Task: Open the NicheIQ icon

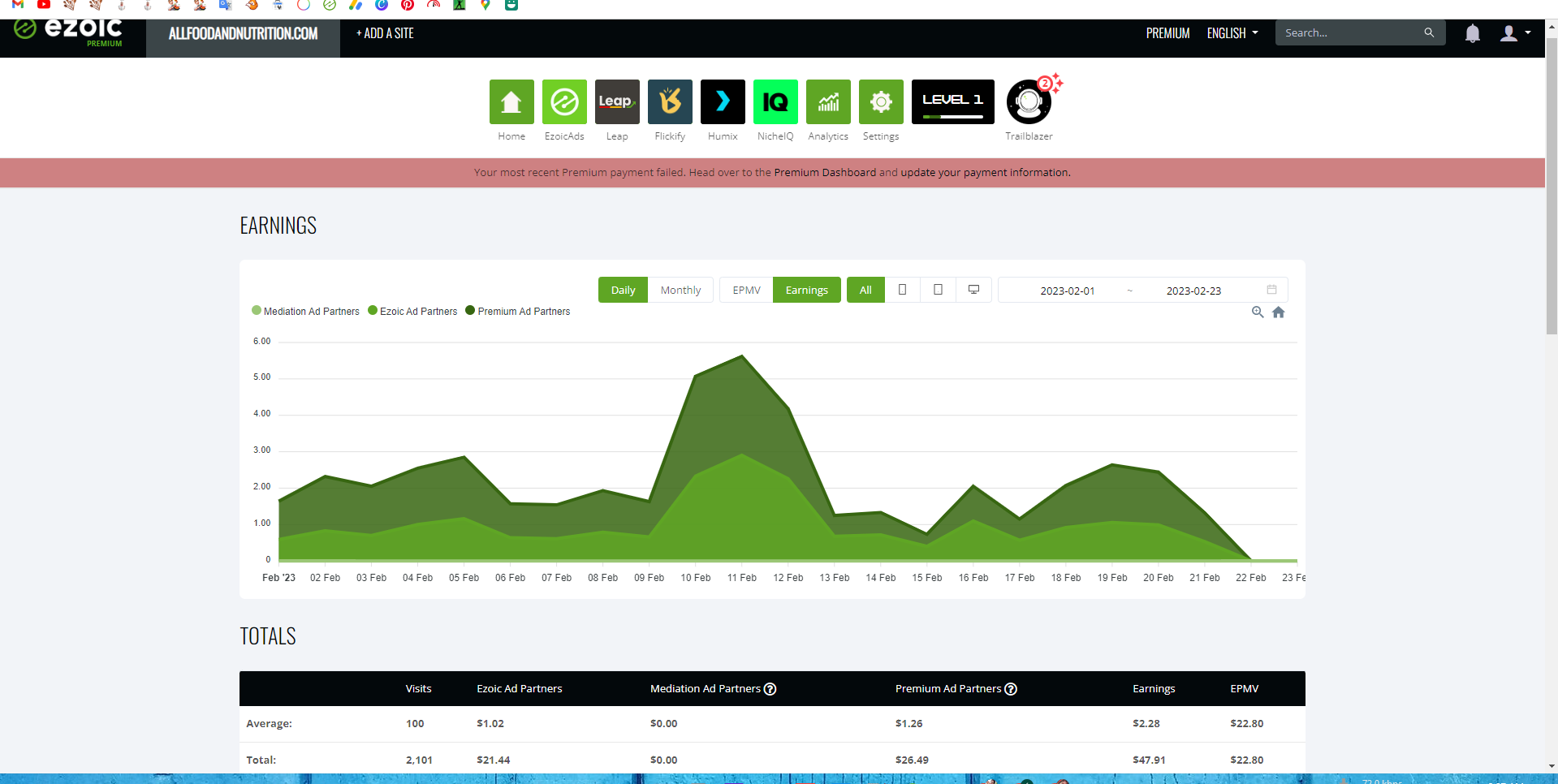Action: tap(775, 101)
